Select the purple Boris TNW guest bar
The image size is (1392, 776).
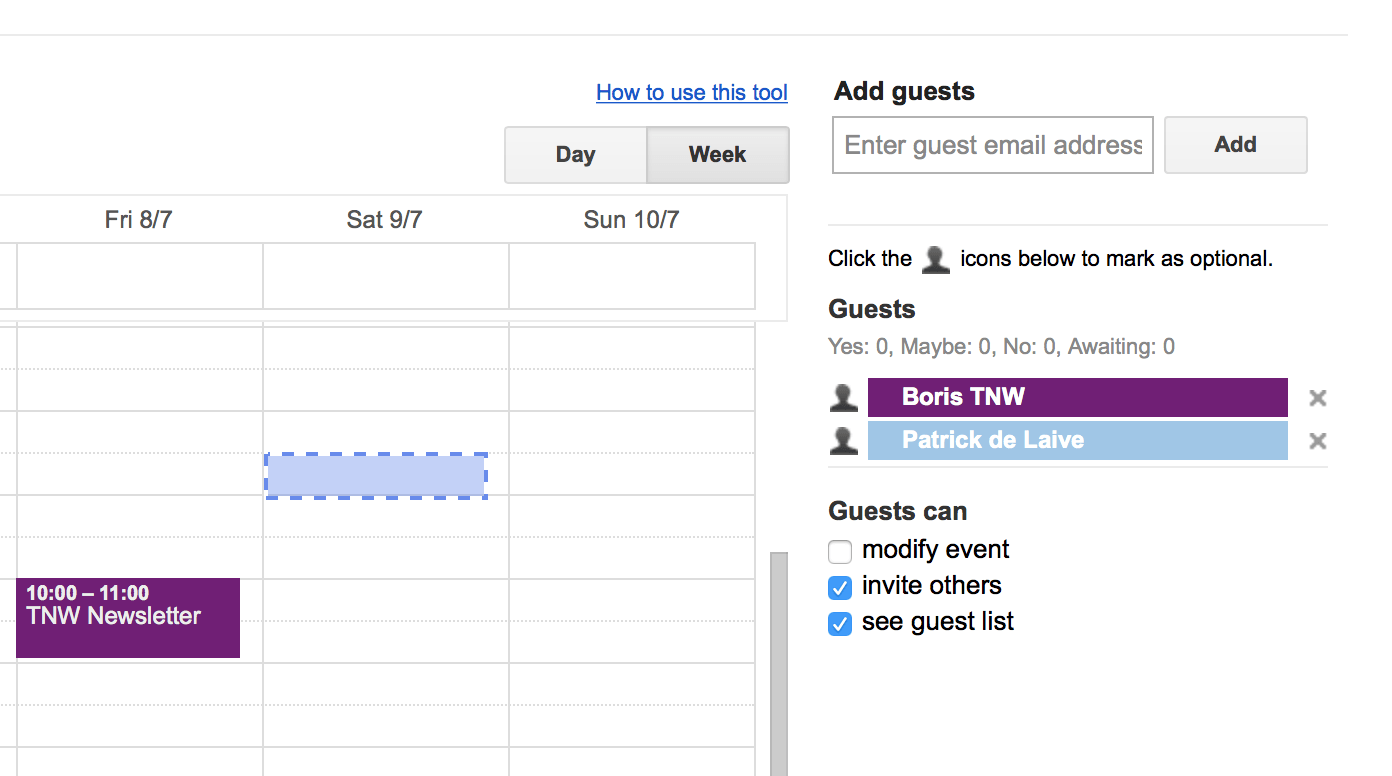click(1077, 397)
